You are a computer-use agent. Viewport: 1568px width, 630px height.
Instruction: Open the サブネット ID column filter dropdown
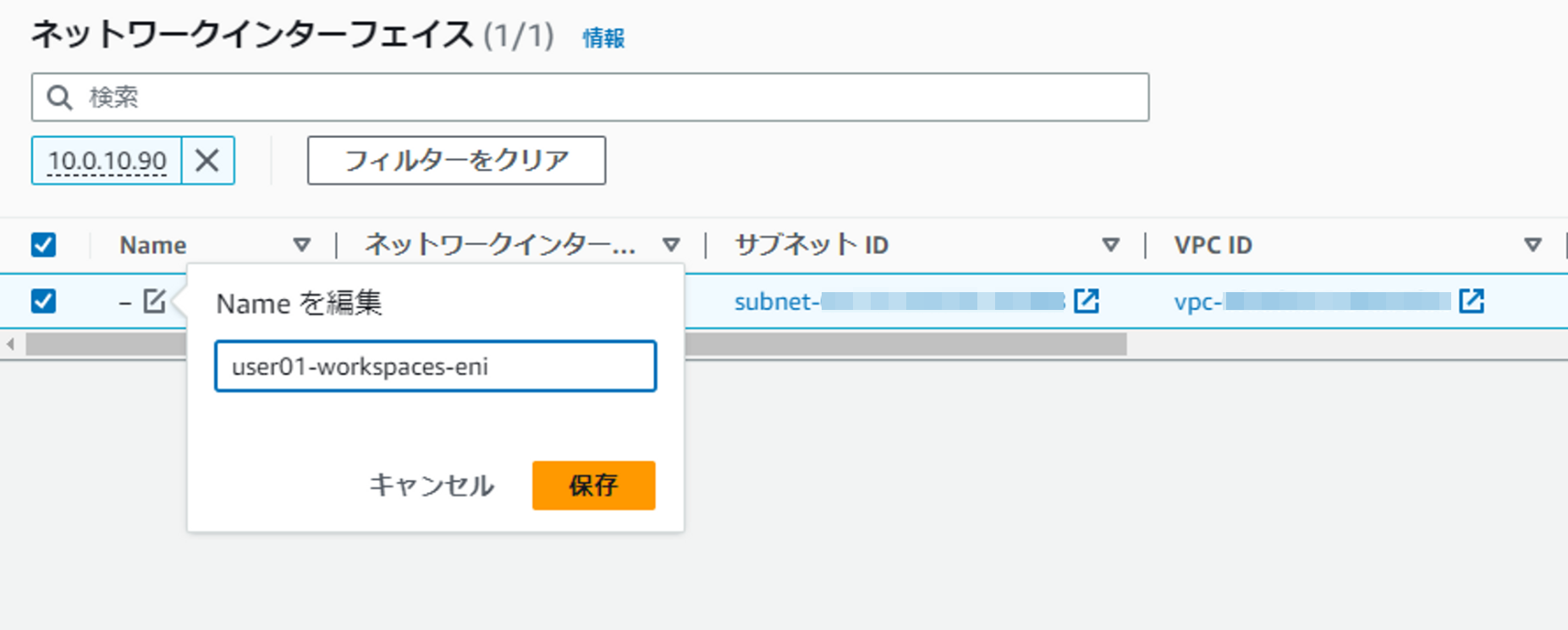(x=1112, y=244)
